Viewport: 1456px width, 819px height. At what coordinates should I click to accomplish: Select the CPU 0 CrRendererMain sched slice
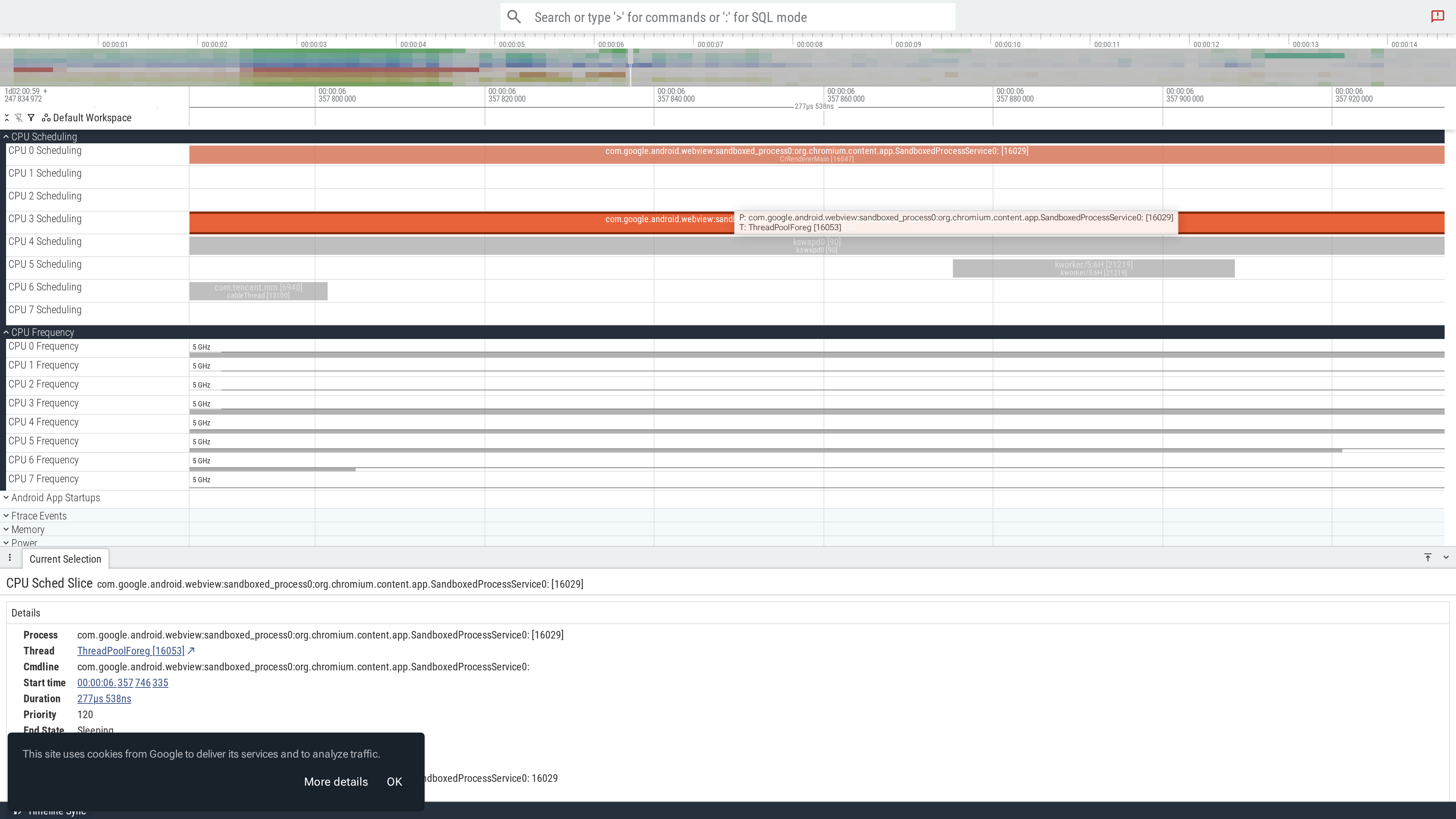pos(817,154)
